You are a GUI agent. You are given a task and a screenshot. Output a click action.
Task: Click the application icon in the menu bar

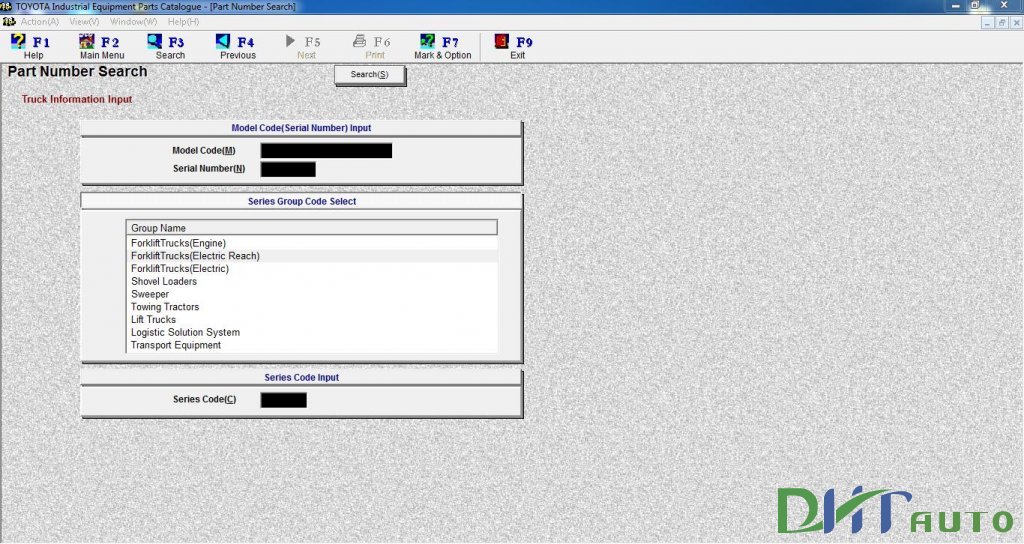coord(8,22)
